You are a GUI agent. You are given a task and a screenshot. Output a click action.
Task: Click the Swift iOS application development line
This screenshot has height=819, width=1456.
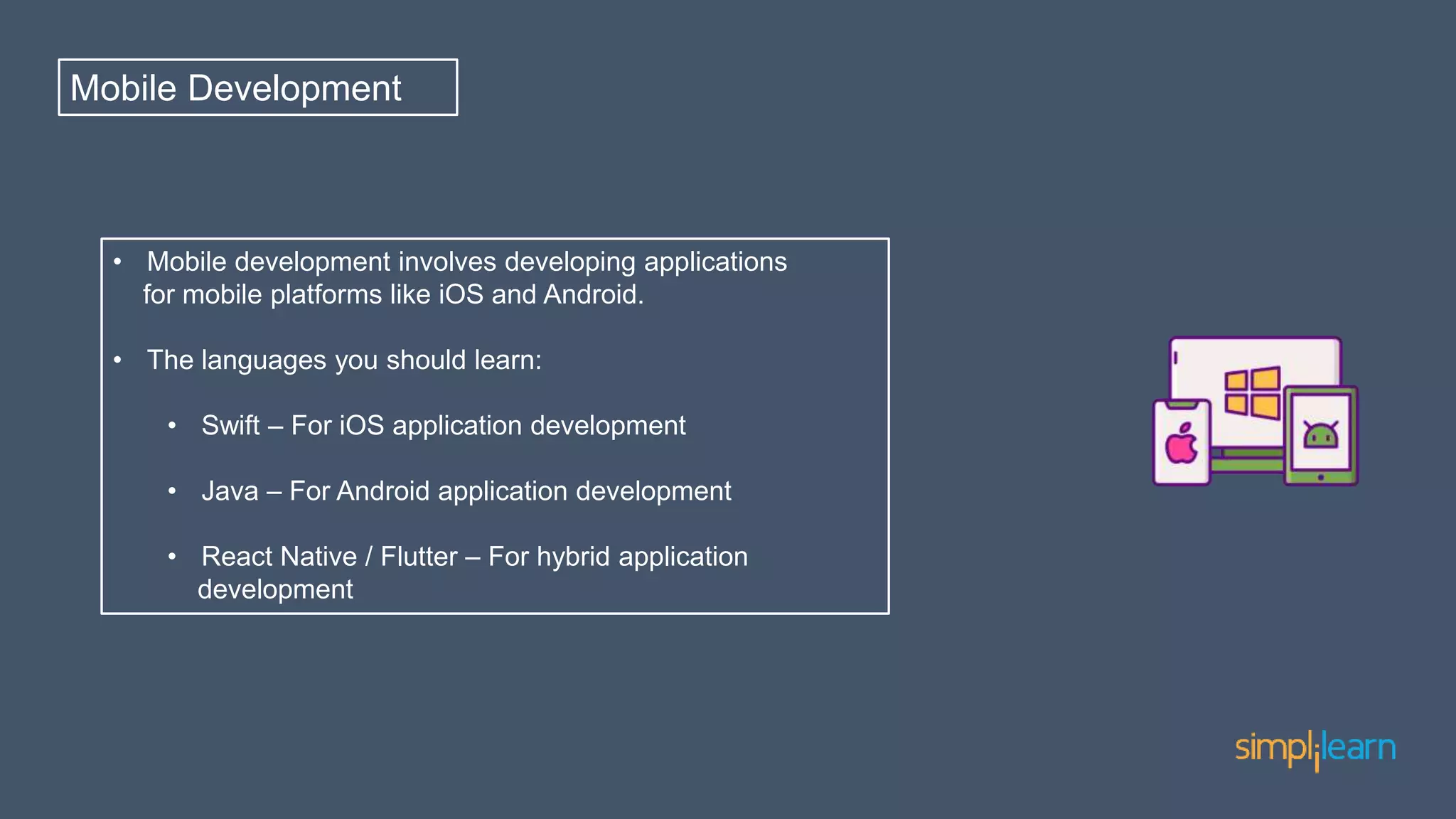tap(443, 426)
